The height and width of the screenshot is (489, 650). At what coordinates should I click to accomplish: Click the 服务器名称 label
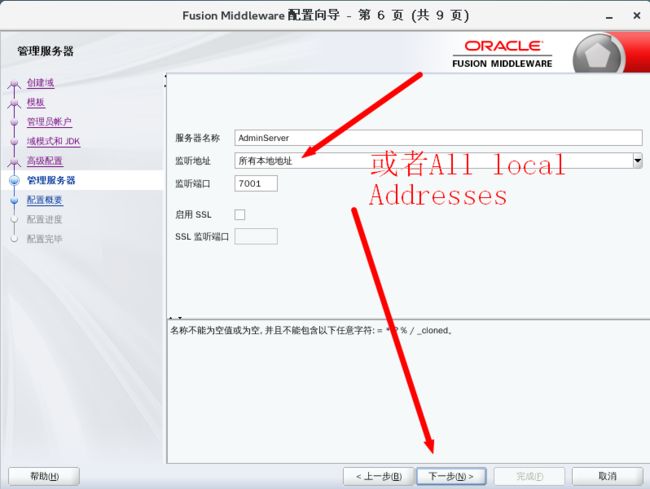pos(197,138)
